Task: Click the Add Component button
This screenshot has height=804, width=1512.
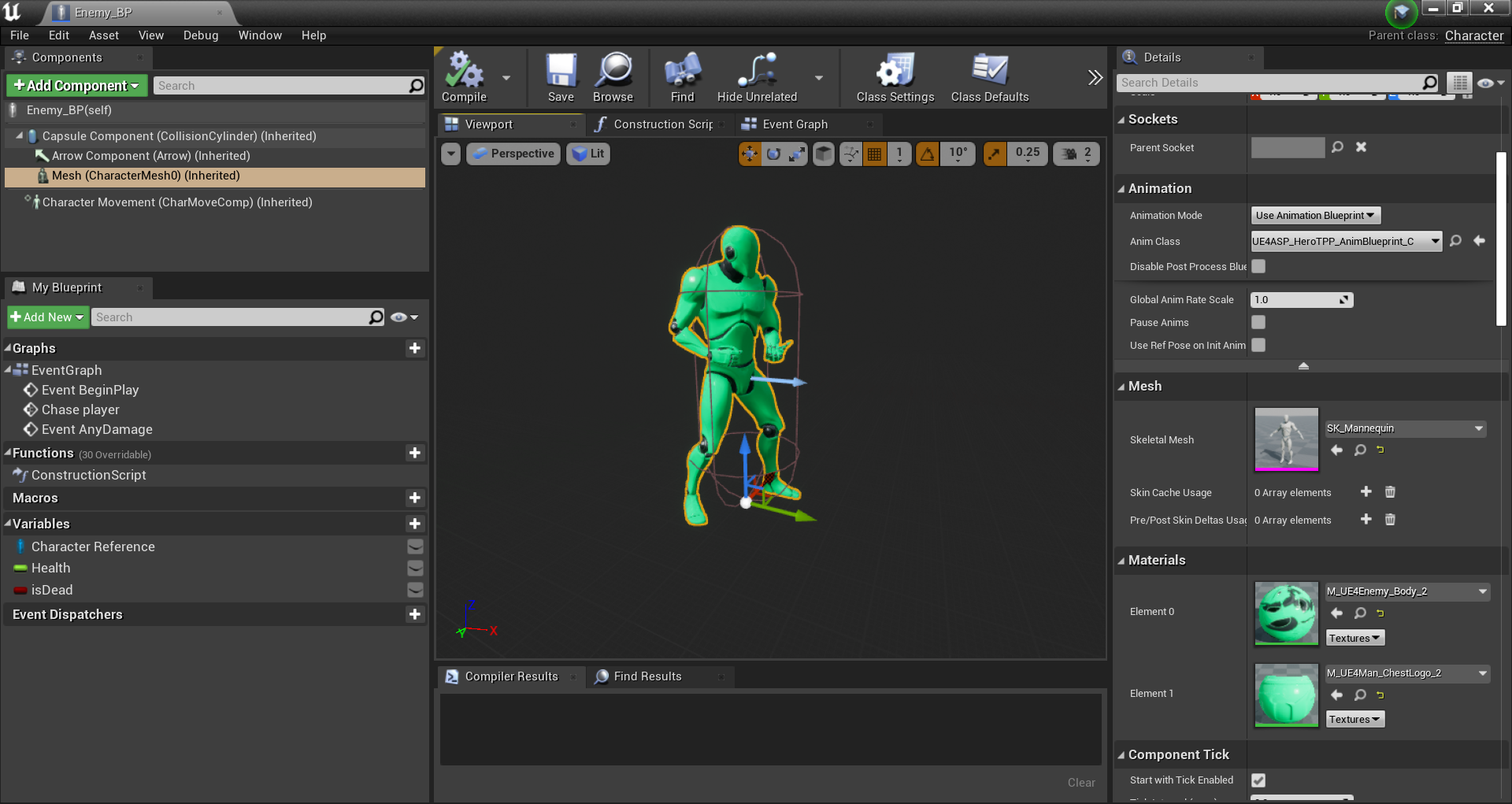Action: [x=76, y=85]
